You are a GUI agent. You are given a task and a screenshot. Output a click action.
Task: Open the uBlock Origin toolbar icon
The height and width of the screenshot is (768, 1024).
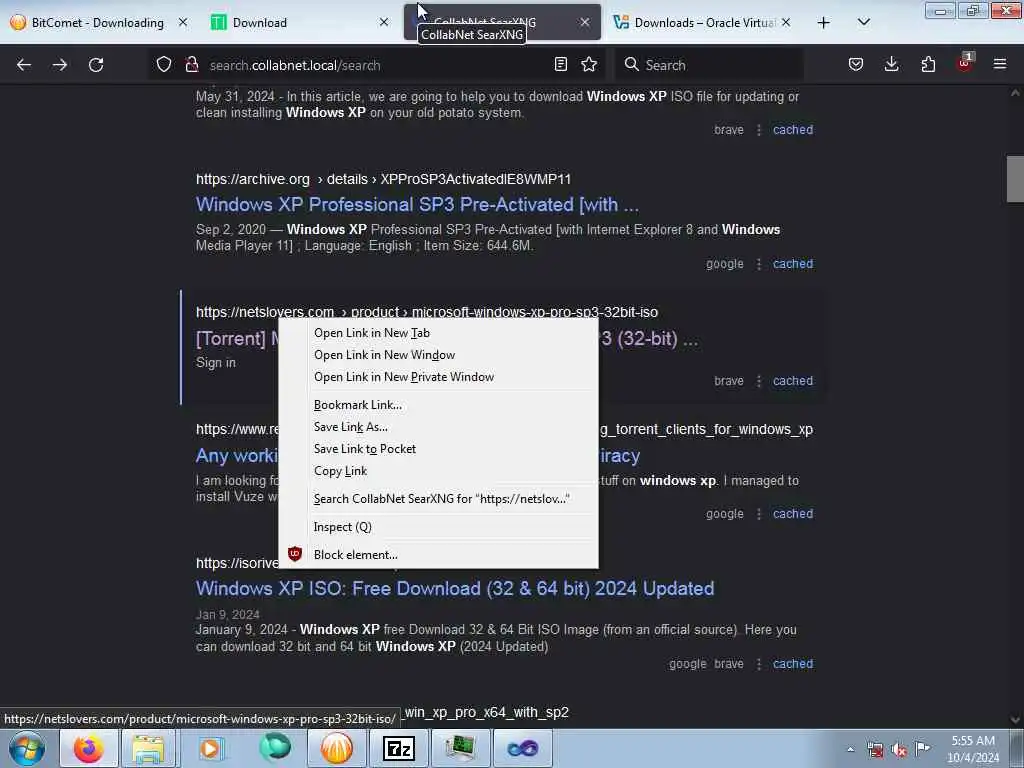pyautogui.click(x=965, y=63)
